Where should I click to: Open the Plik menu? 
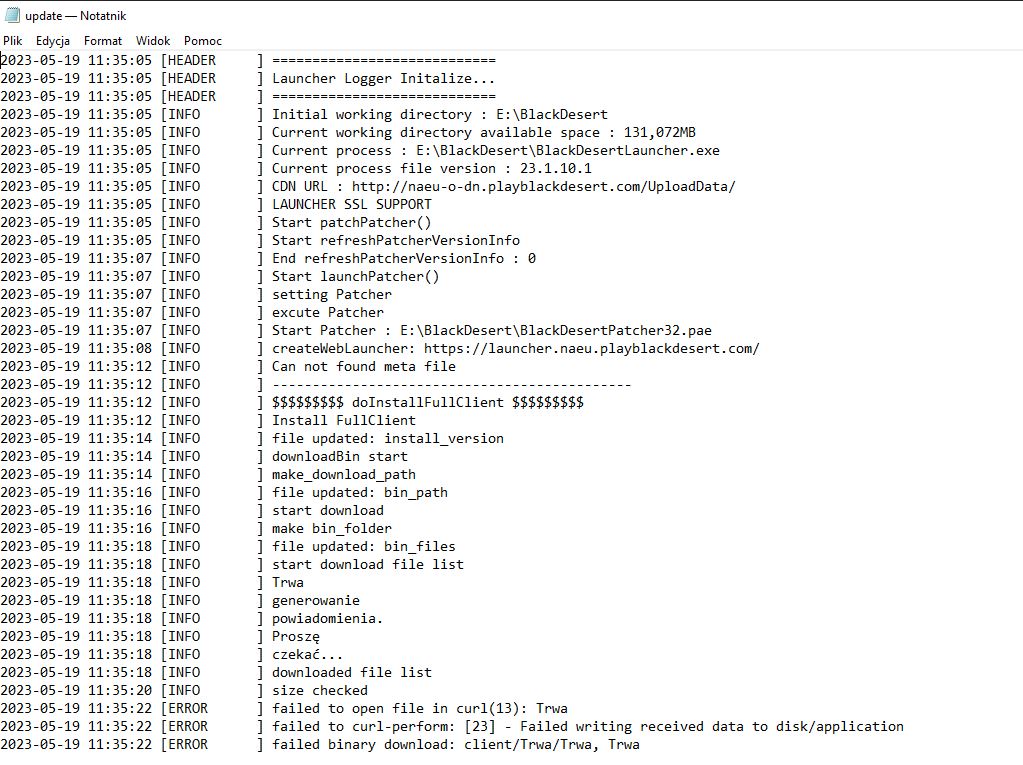[x=13, y=41]
